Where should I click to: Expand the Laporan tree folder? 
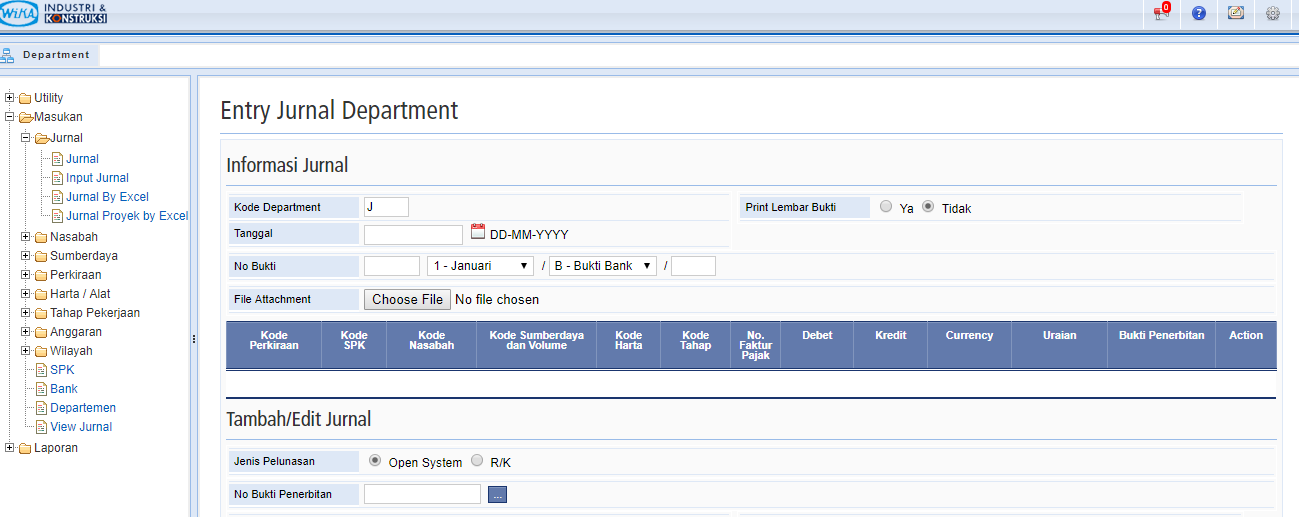pos(10,448)
